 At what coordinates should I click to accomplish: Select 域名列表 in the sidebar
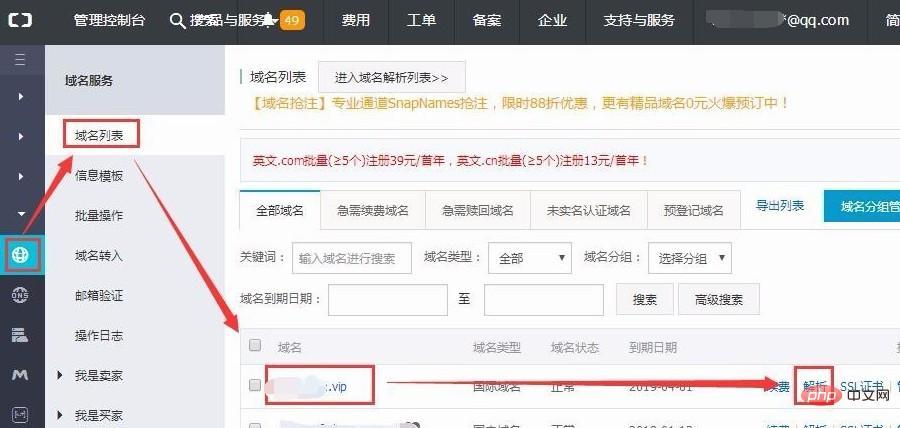[x=99, y=136]
